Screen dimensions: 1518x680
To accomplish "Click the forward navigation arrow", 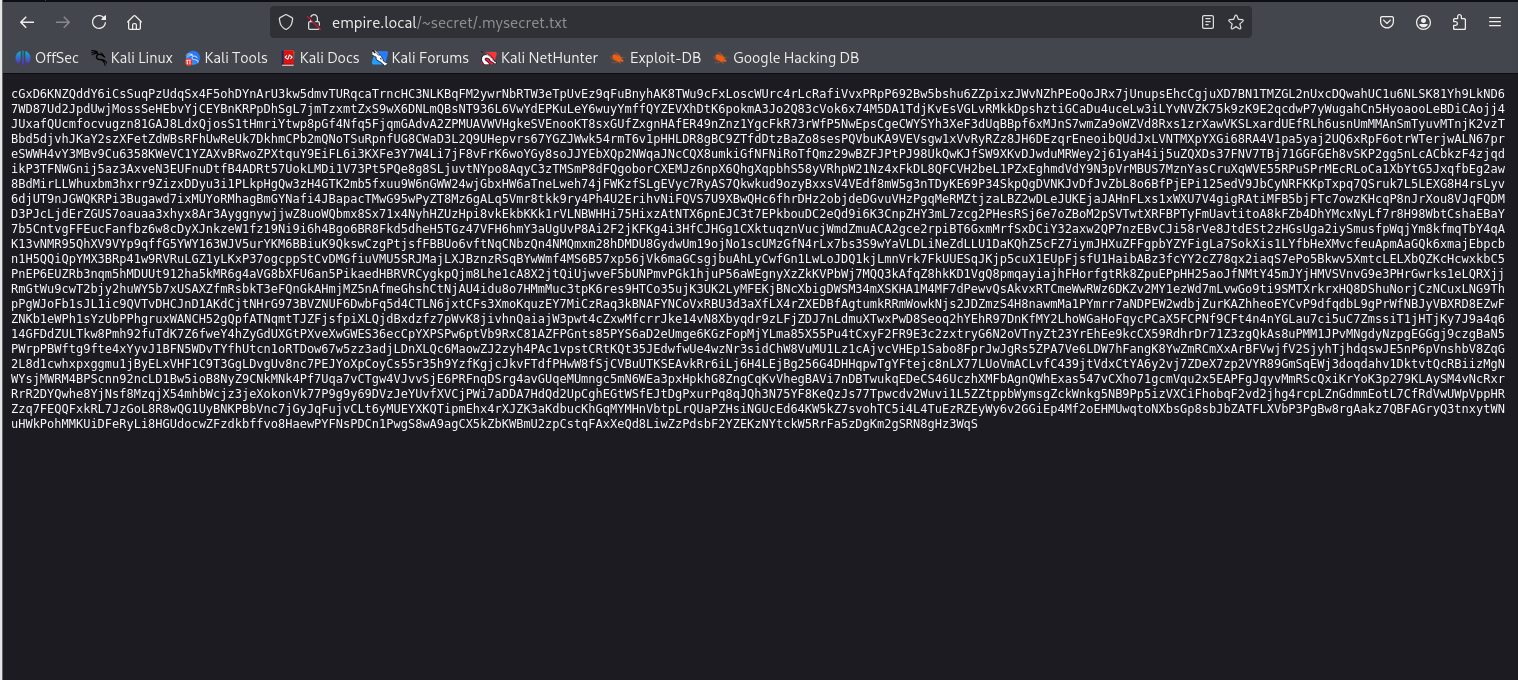I will click(x=63, y=22).
